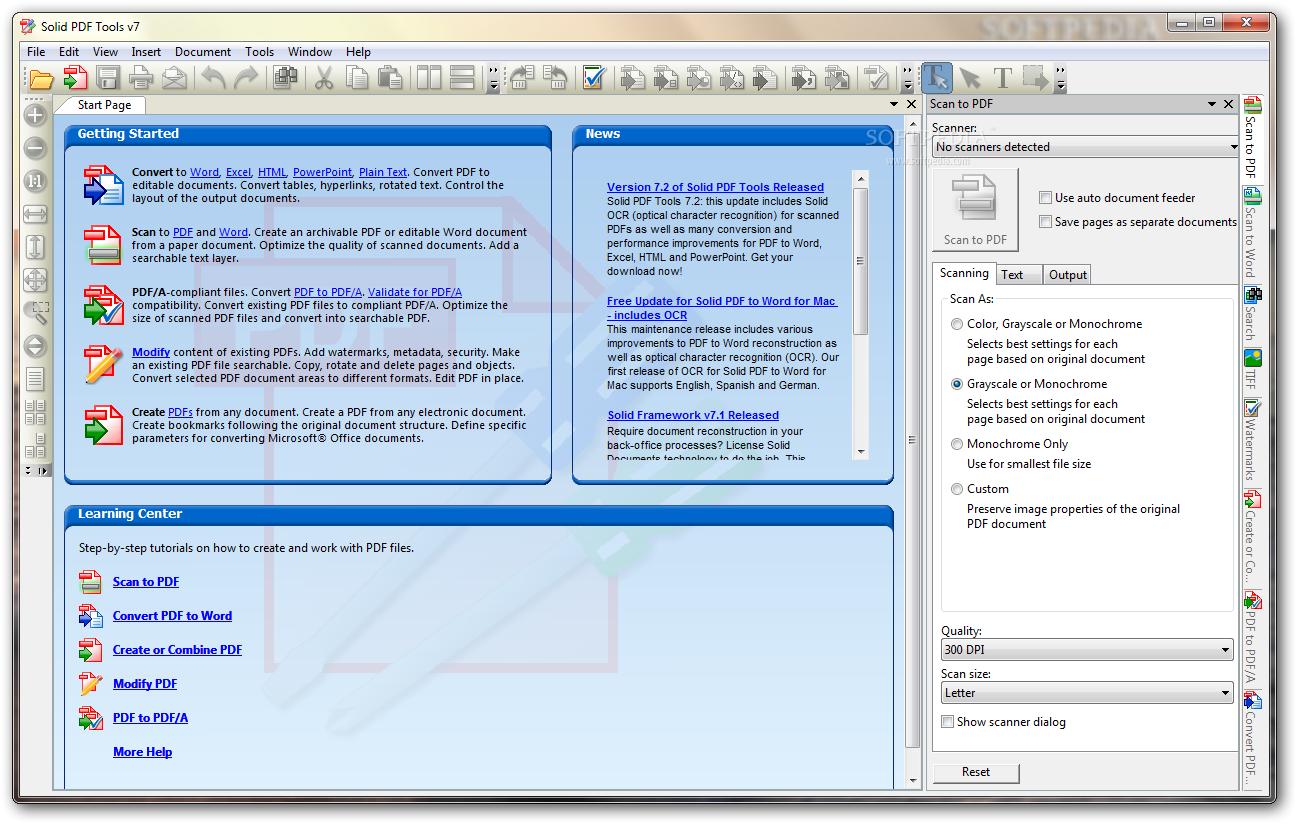The image size is (1297, 824).
Task: Click the Paste clipboard icon
Action: (390, 78)
